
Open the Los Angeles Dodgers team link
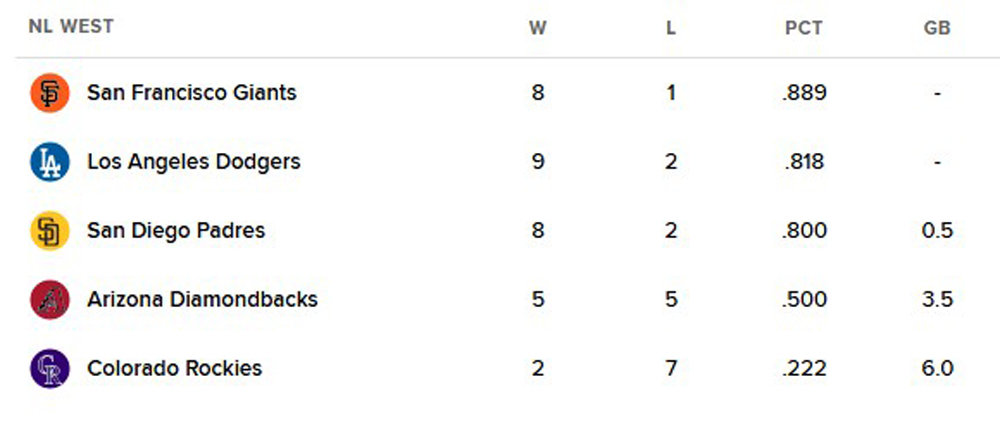(x=193, y=162)
